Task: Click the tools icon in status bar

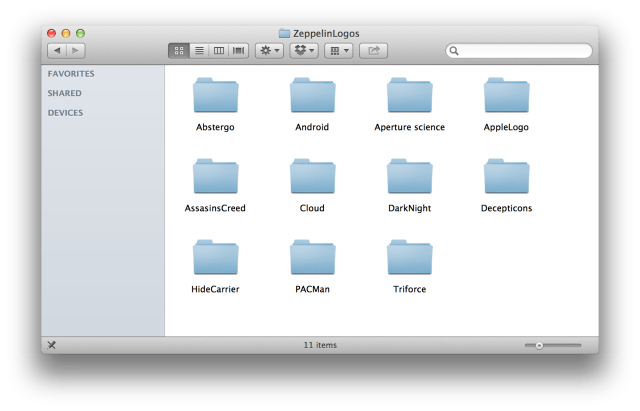Action: pyautogui.click(x=51, y=345)
